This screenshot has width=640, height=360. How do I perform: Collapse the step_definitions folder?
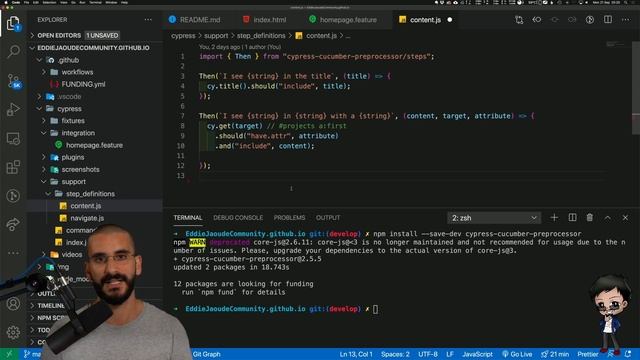[48, 194]
